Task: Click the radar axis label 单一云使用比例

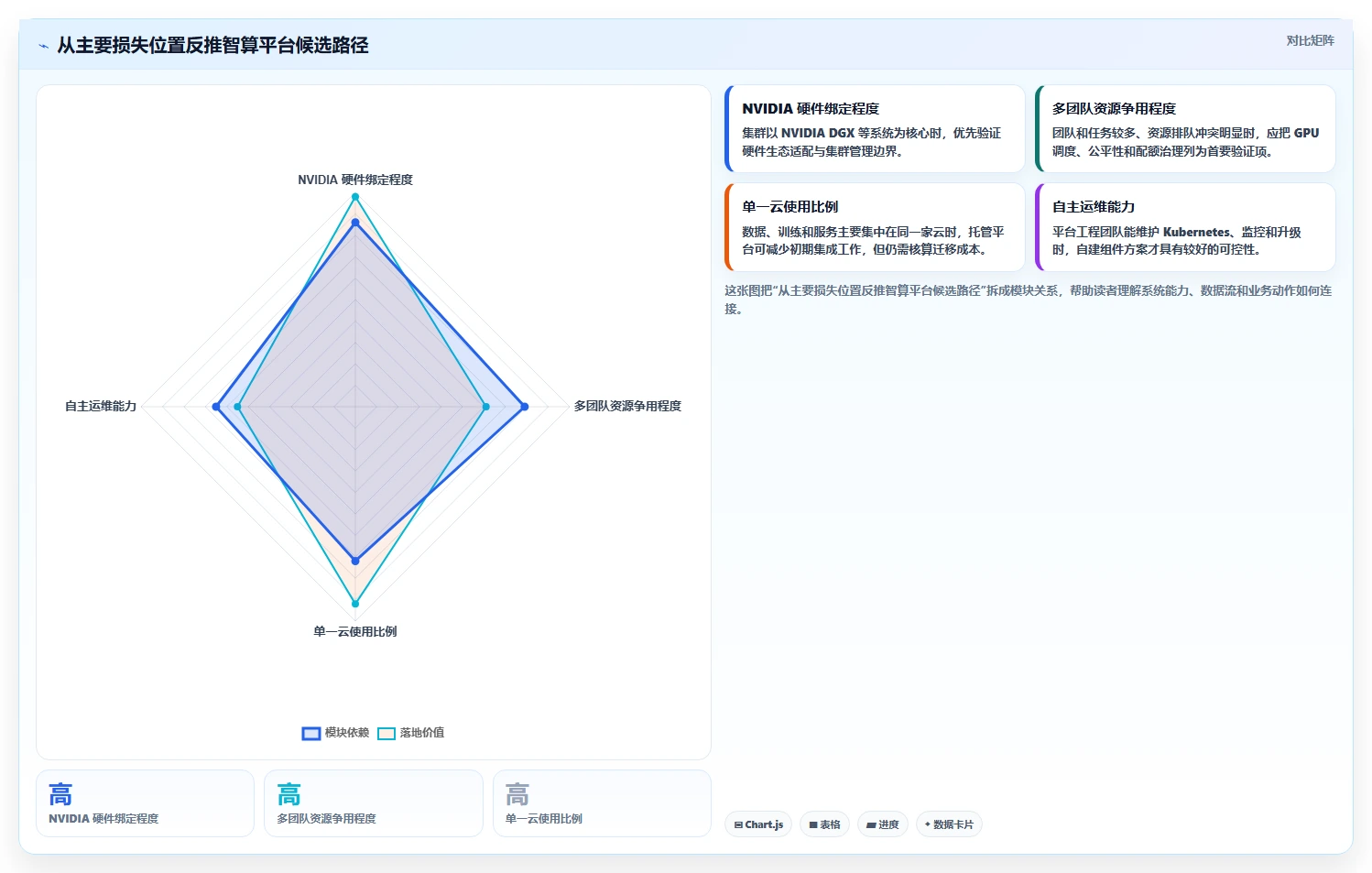Action: [x=355, y=631]
